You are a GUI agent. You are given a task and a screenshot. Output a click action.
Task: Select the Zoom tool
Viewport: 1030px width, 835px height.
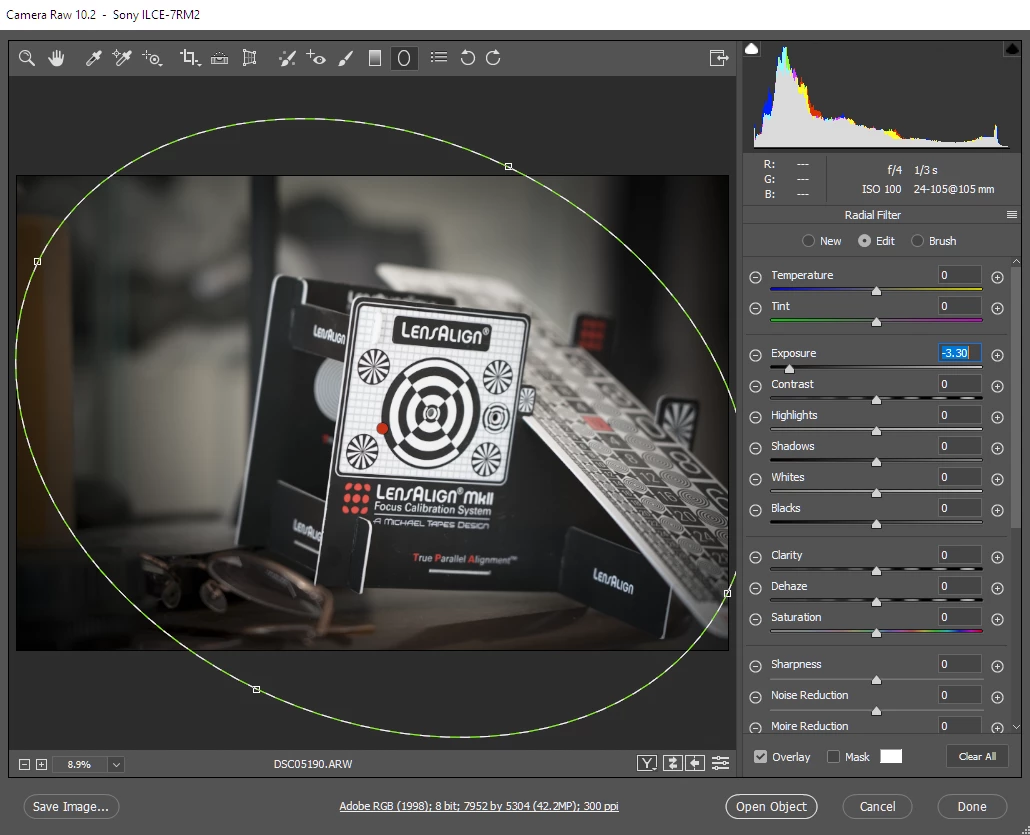pyautogui.click(x=26, y=58)
